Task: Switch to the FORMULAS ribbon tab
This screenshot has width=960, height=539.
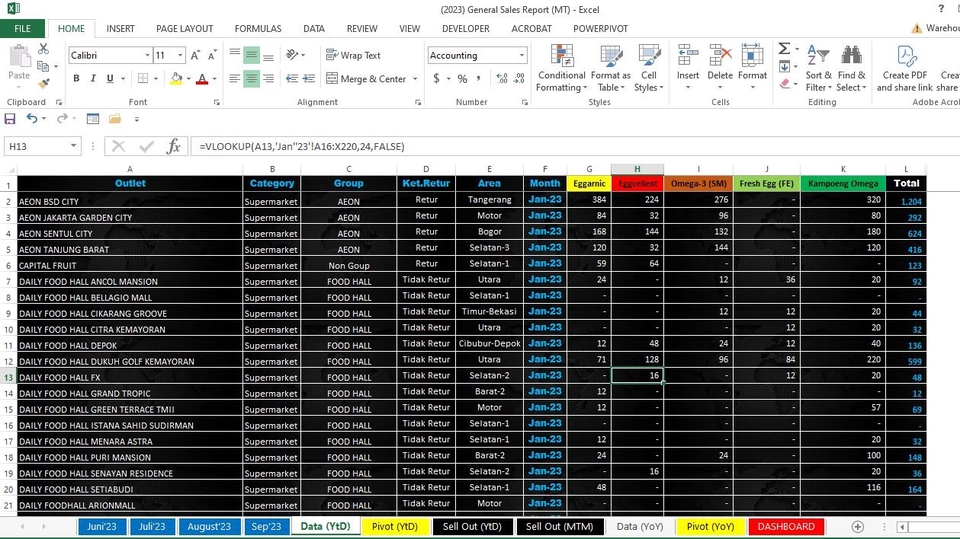Action: [x=258, y=28]
